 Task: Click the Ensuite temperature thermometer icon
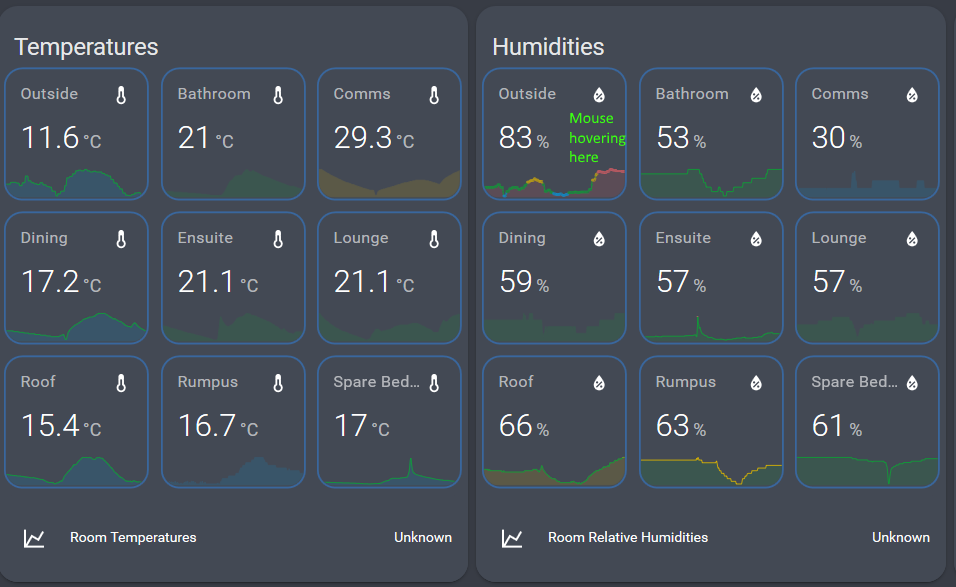[x=278, y=239]
